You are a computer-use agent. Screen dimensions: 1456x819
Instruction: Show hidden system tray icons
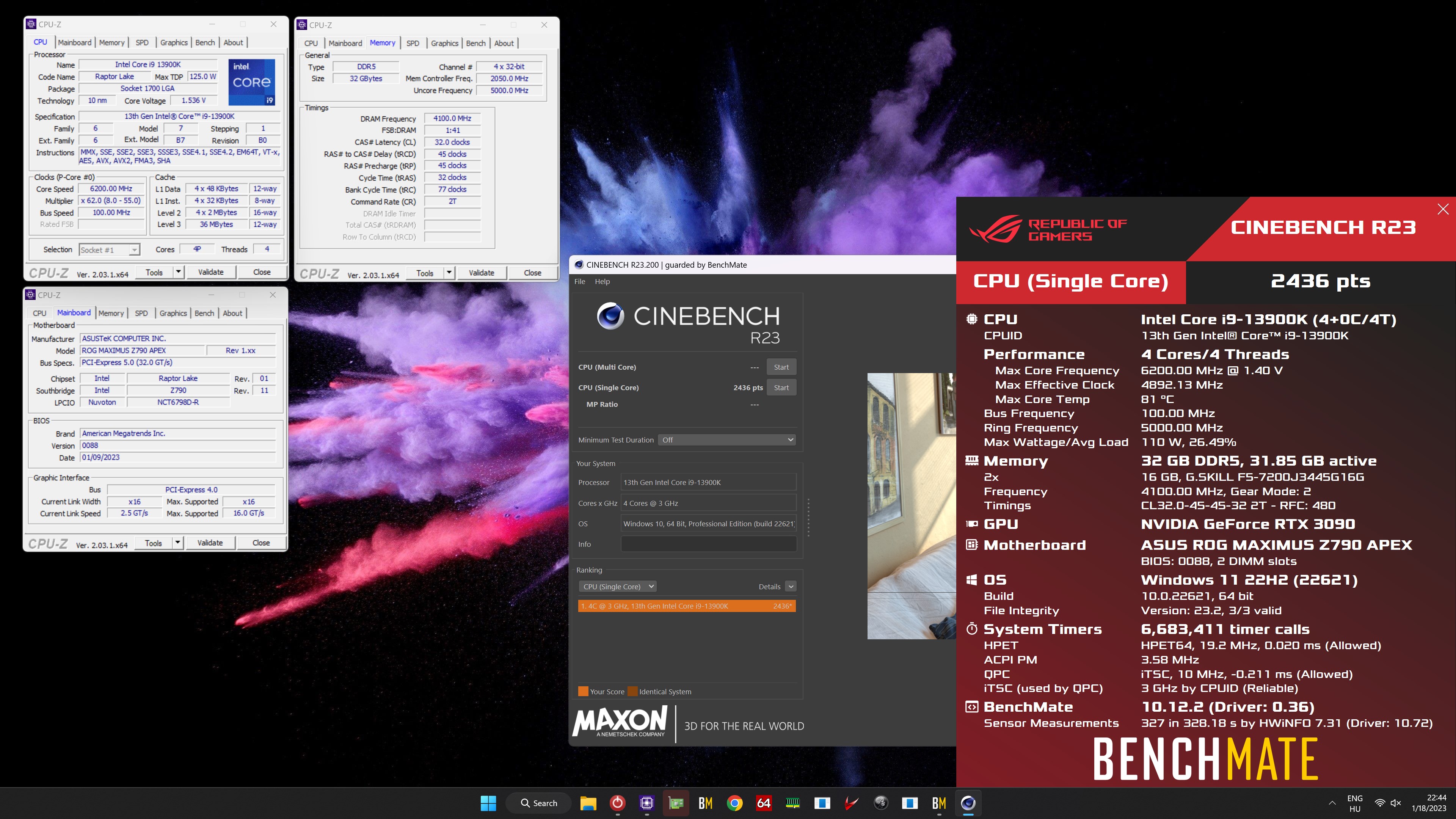(1332, 803)
